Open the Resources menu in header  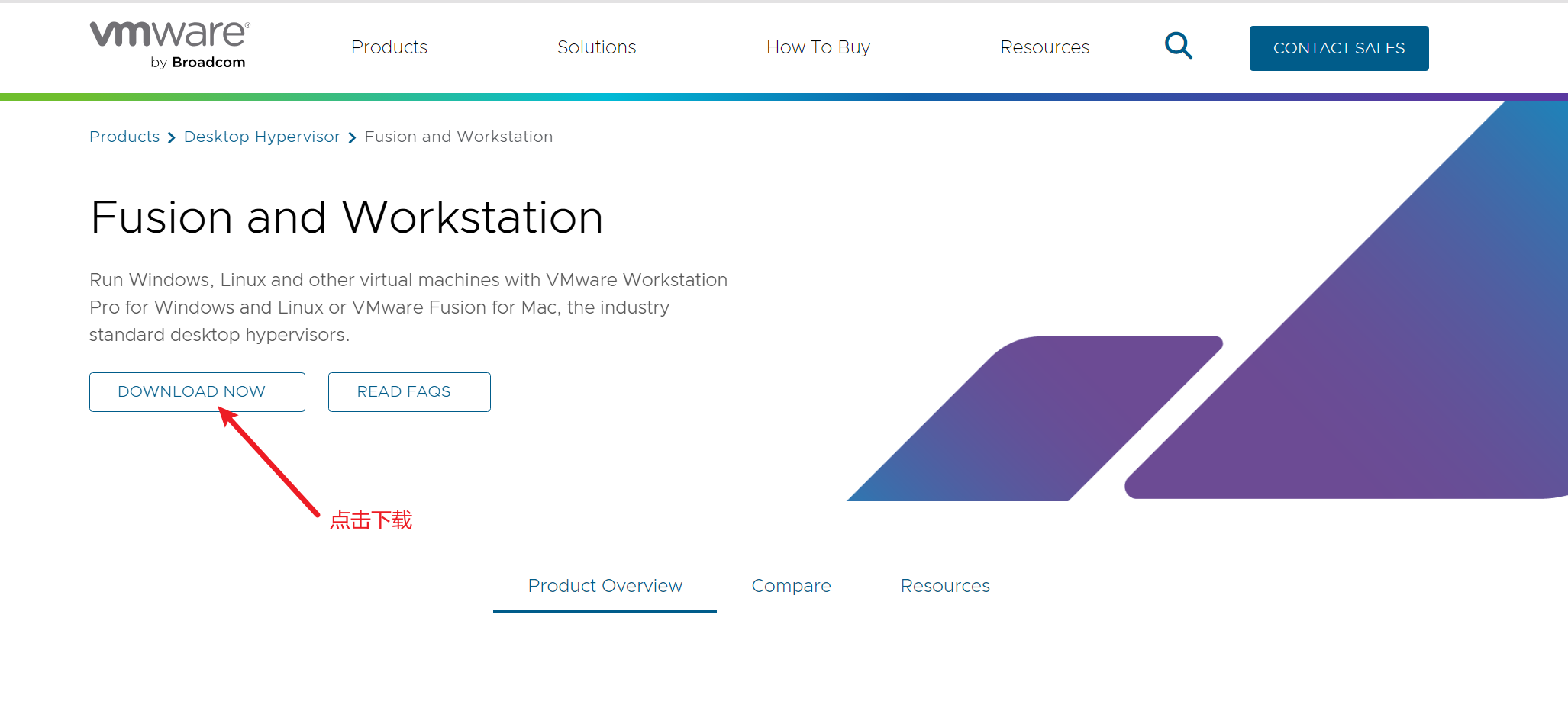tap(1044, 47)
